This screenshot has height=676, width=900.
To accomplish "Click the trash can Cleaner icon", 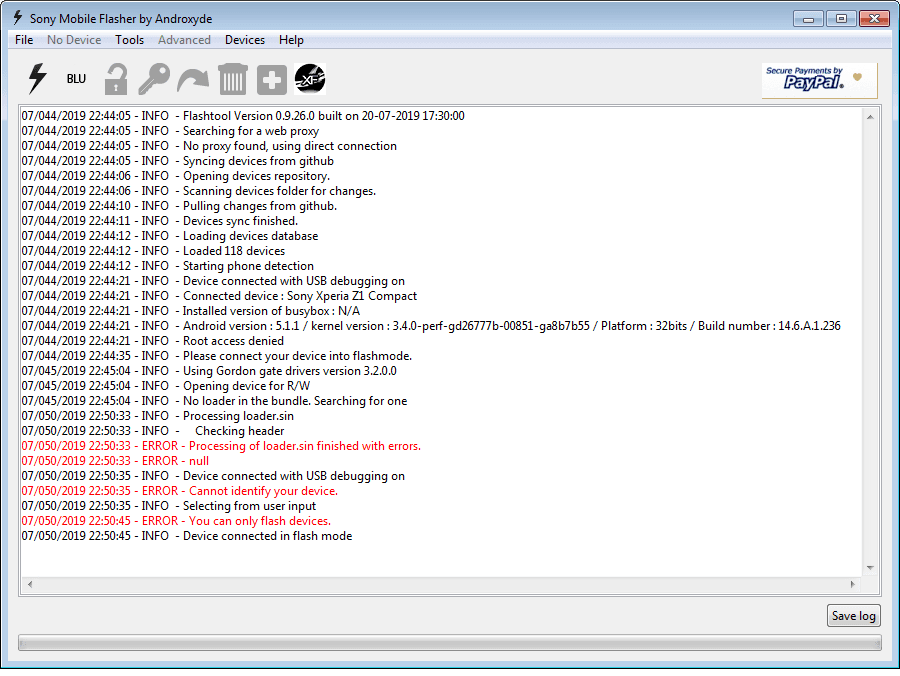I will [232, 79].
